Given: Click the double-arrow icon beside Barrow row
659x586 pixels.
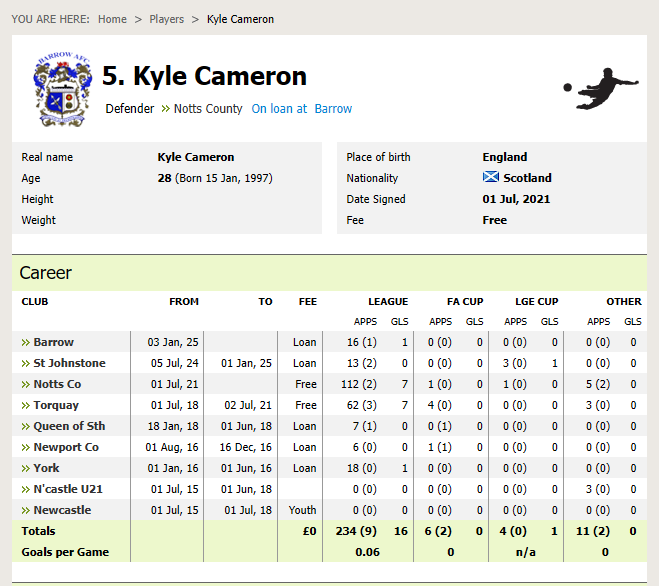Looking at the screenshot, I should tap(26, 343).
